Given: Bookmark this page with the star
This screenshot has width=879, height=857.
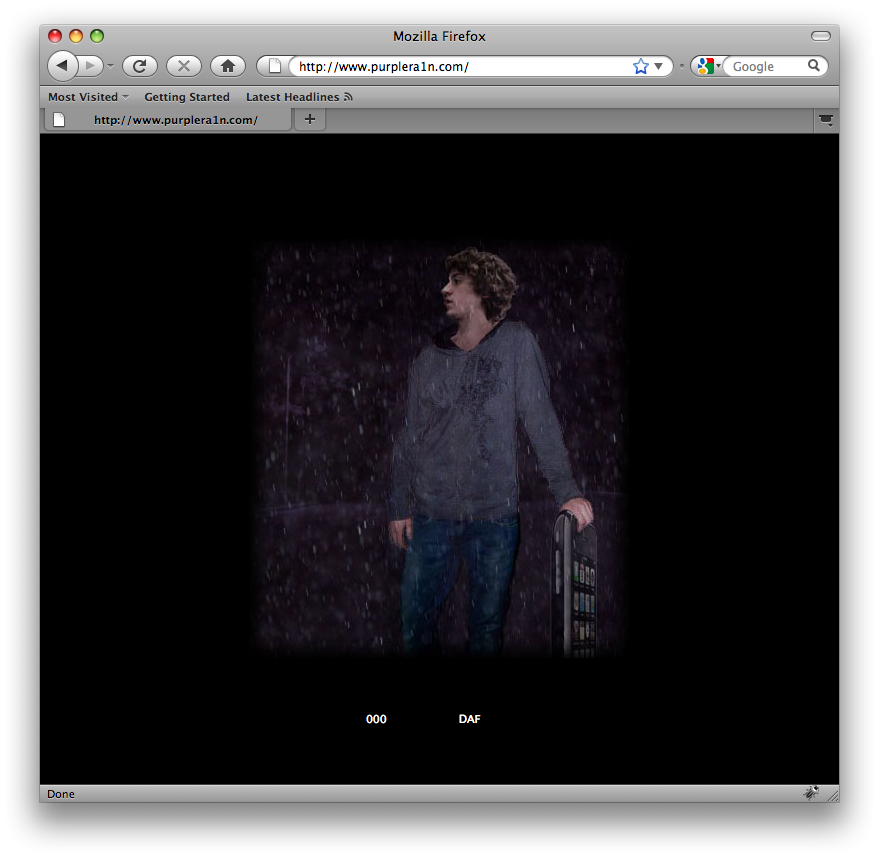Looking at the screenshot, I should [x=640, y=66].
